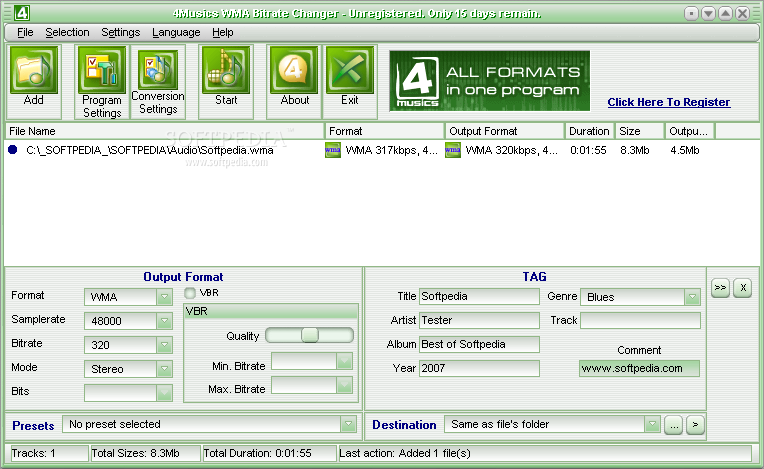Click the Size column header
764x469 pixels.
[639, 131]
